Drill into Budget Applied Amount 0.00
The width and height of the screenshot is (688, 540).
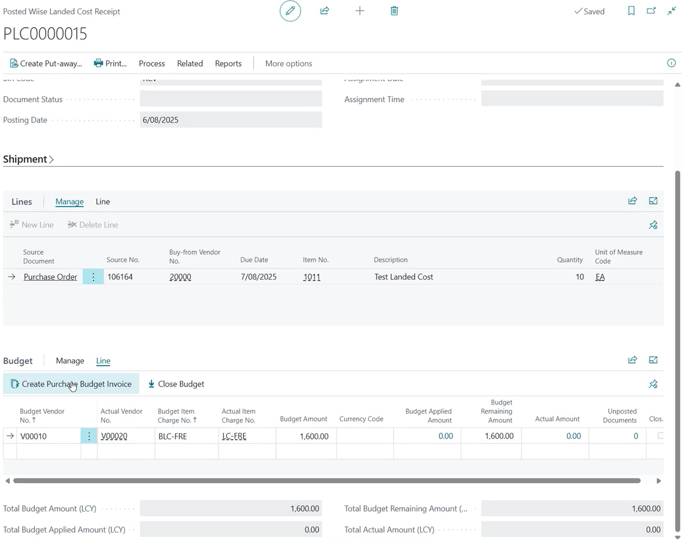tap(445, 436)
